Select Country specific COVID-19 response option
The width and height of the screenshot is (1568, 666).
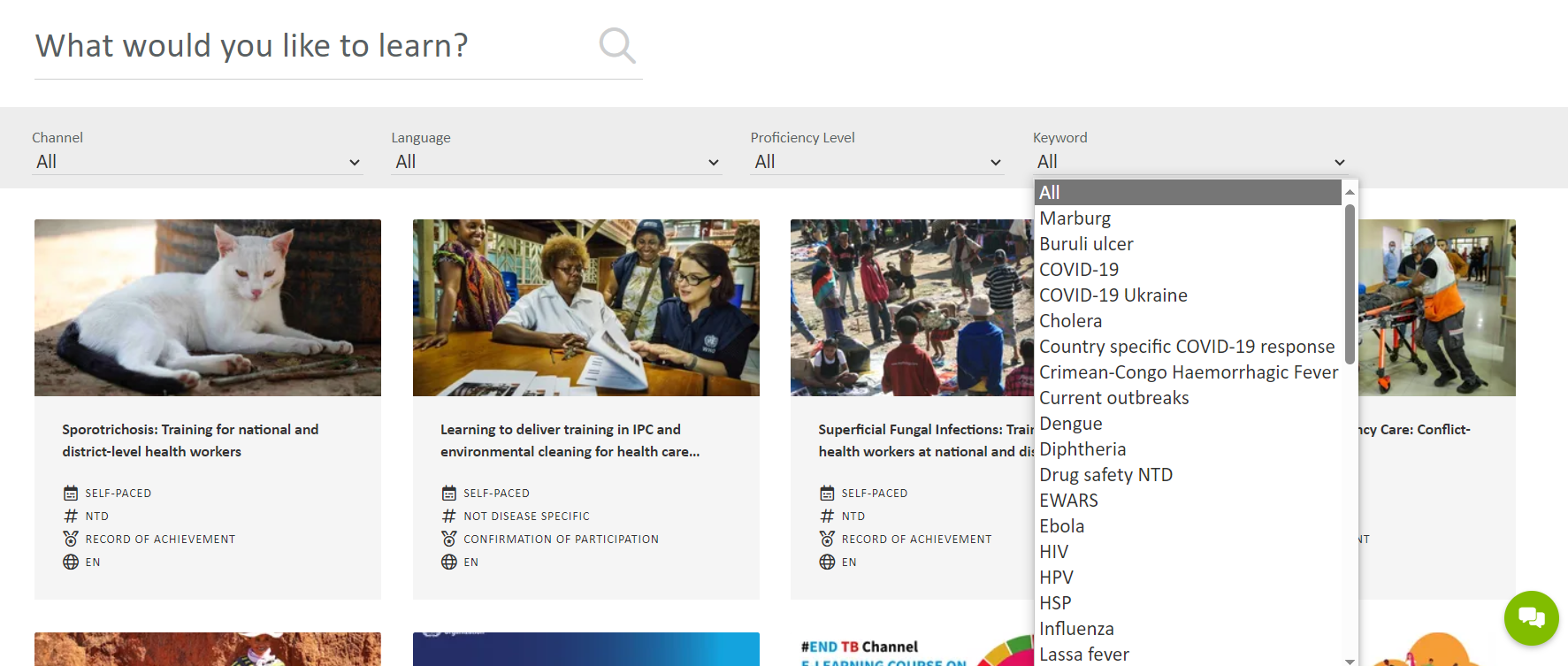1188,347
